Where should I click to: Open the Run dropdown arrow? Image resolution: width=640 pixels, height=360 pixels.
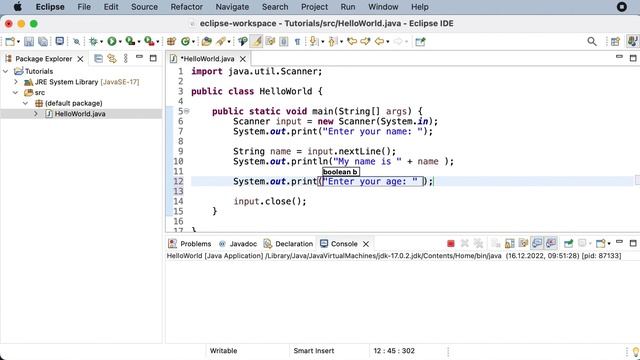pos(120,42)
